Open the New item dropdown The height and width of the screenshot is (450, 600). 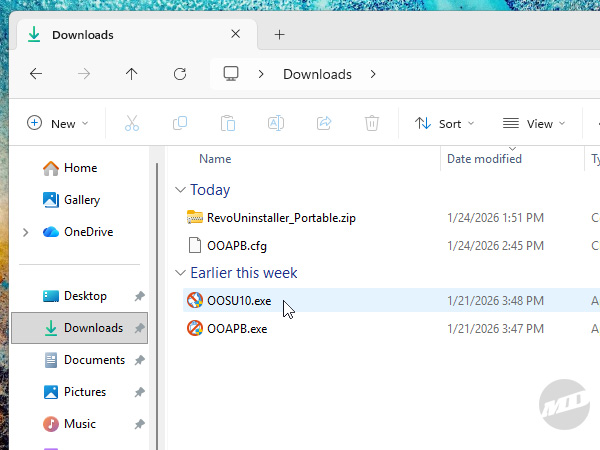click(58, 123)
